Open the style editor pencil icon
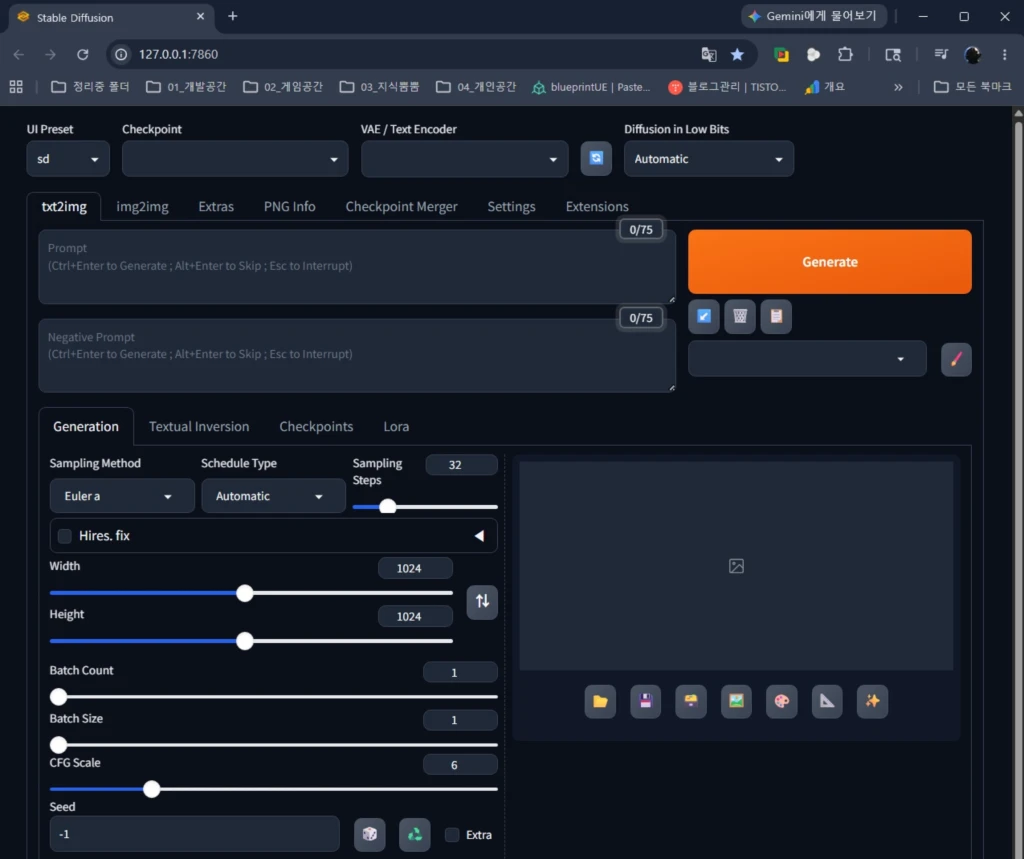 coord(956,359)
